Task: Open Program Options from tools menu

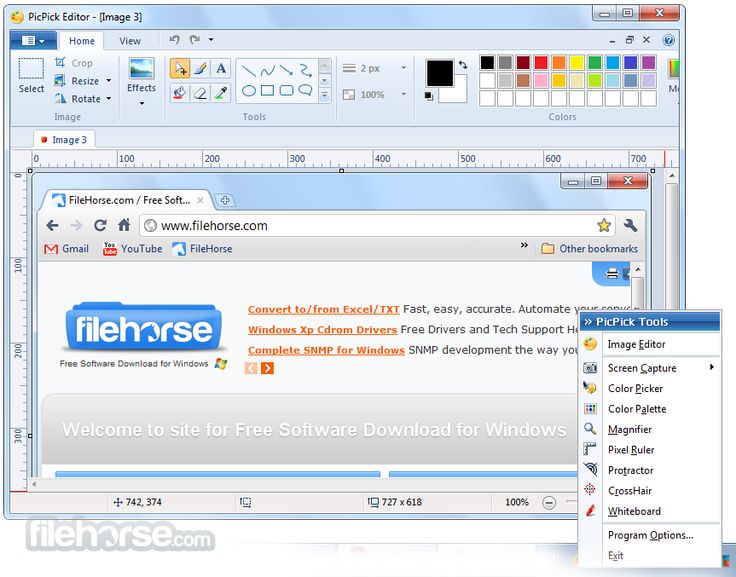Action: pos(650,535)
